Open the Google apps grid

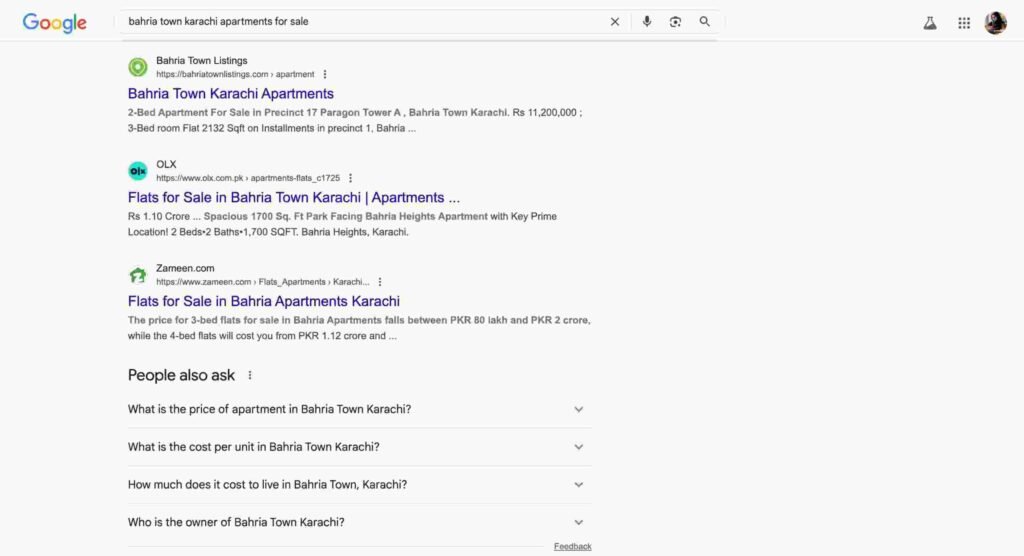(964, 23)
